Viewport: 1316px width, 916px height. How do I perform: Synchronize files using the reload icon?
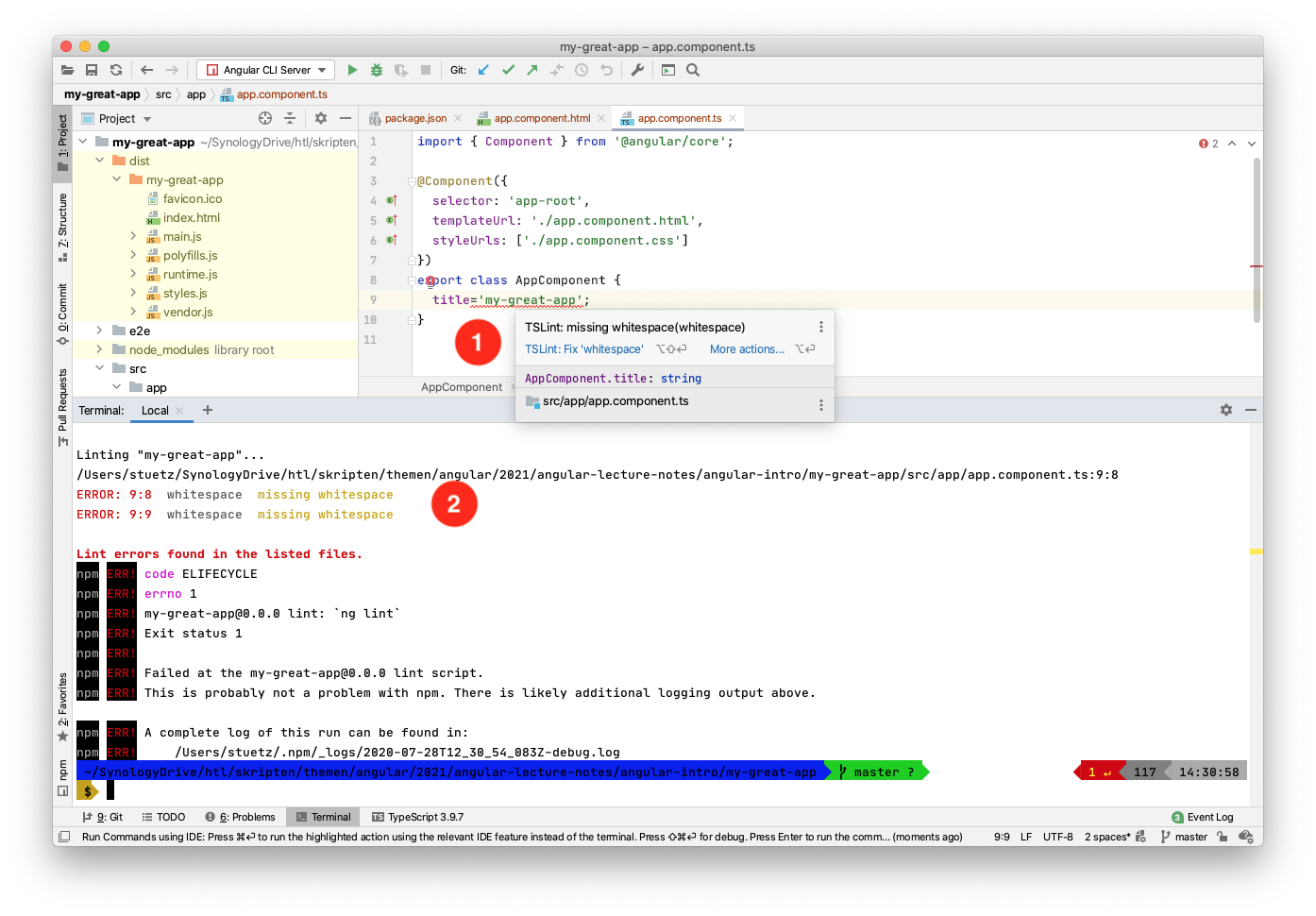[x=116, y=70]
